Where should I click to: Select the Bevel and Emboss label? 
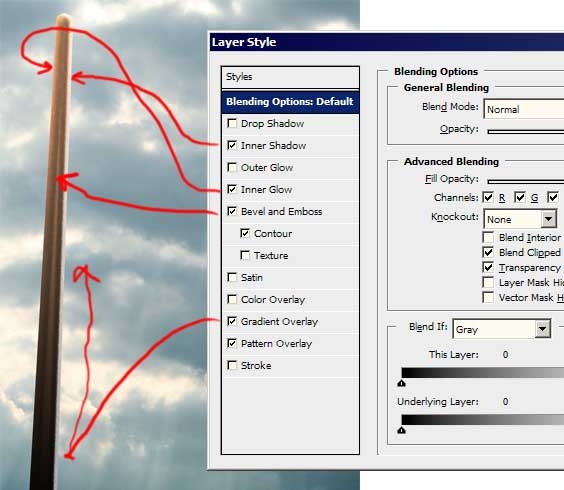pyautogui.click(x=282, y=212)
